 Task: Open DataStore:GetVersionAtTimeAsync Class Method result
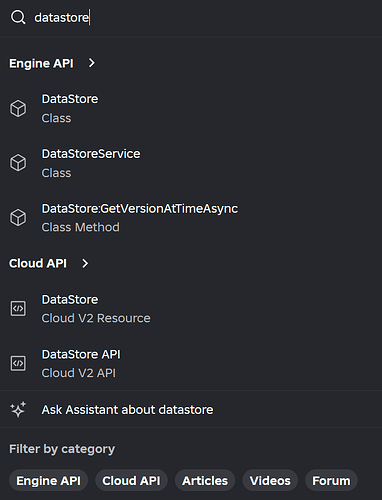[x=191, y=218]
